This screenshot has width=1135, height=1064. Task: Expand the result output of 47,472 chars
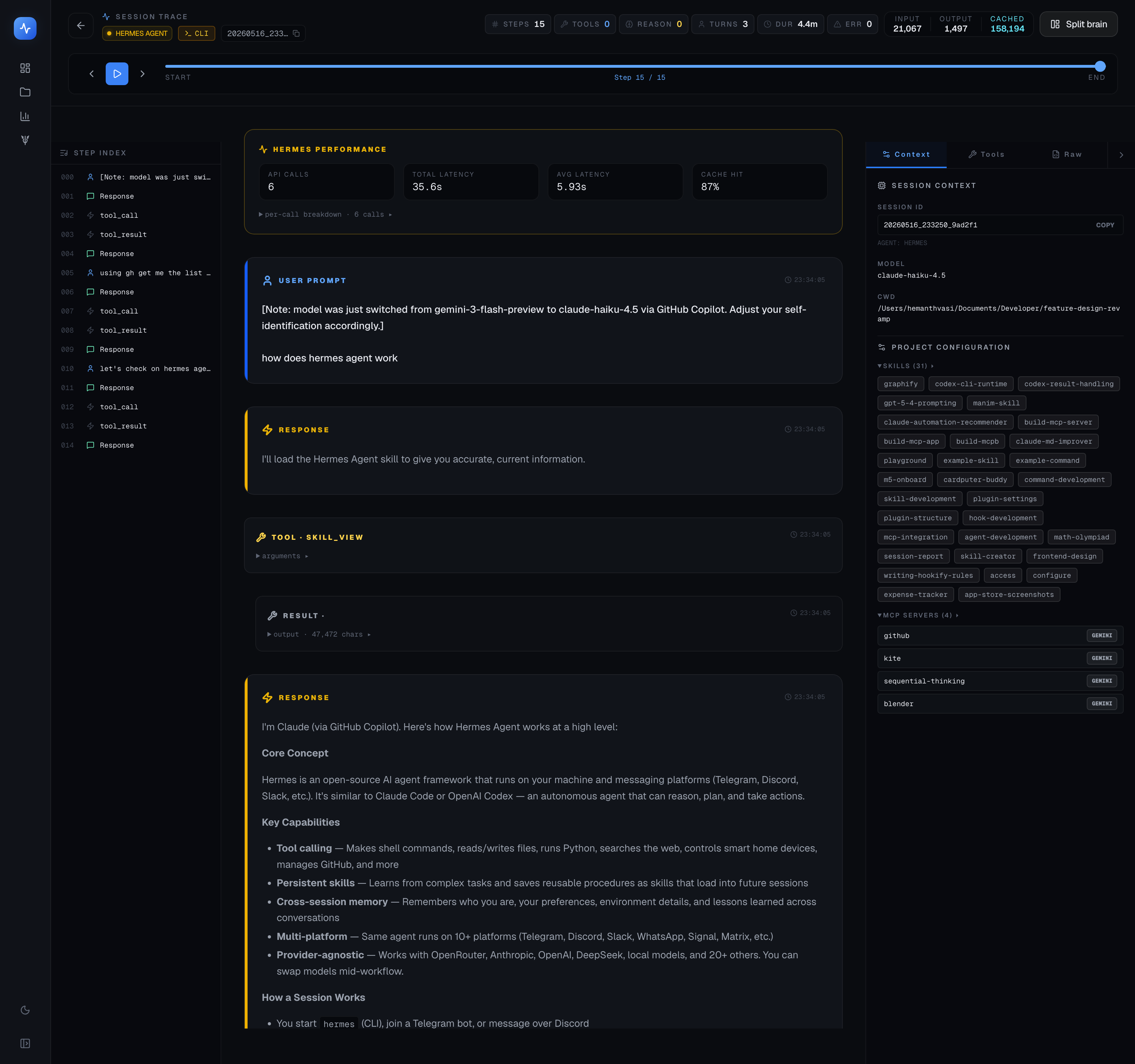319,634
